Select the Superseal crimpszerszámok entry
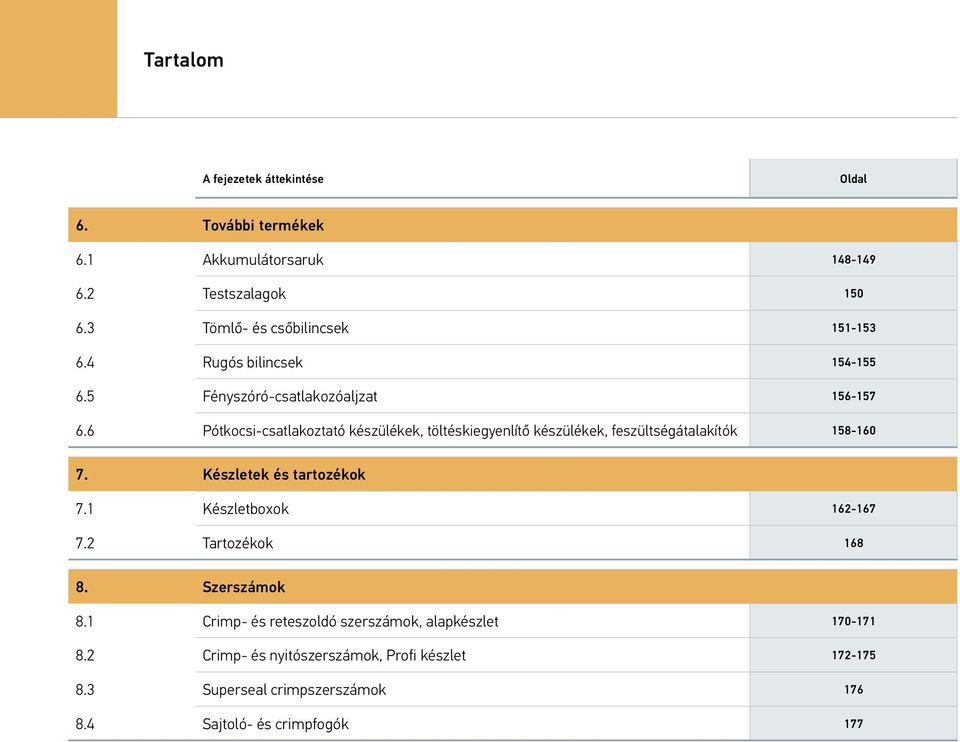Screen dimensions: 960x742 (294, 690)
